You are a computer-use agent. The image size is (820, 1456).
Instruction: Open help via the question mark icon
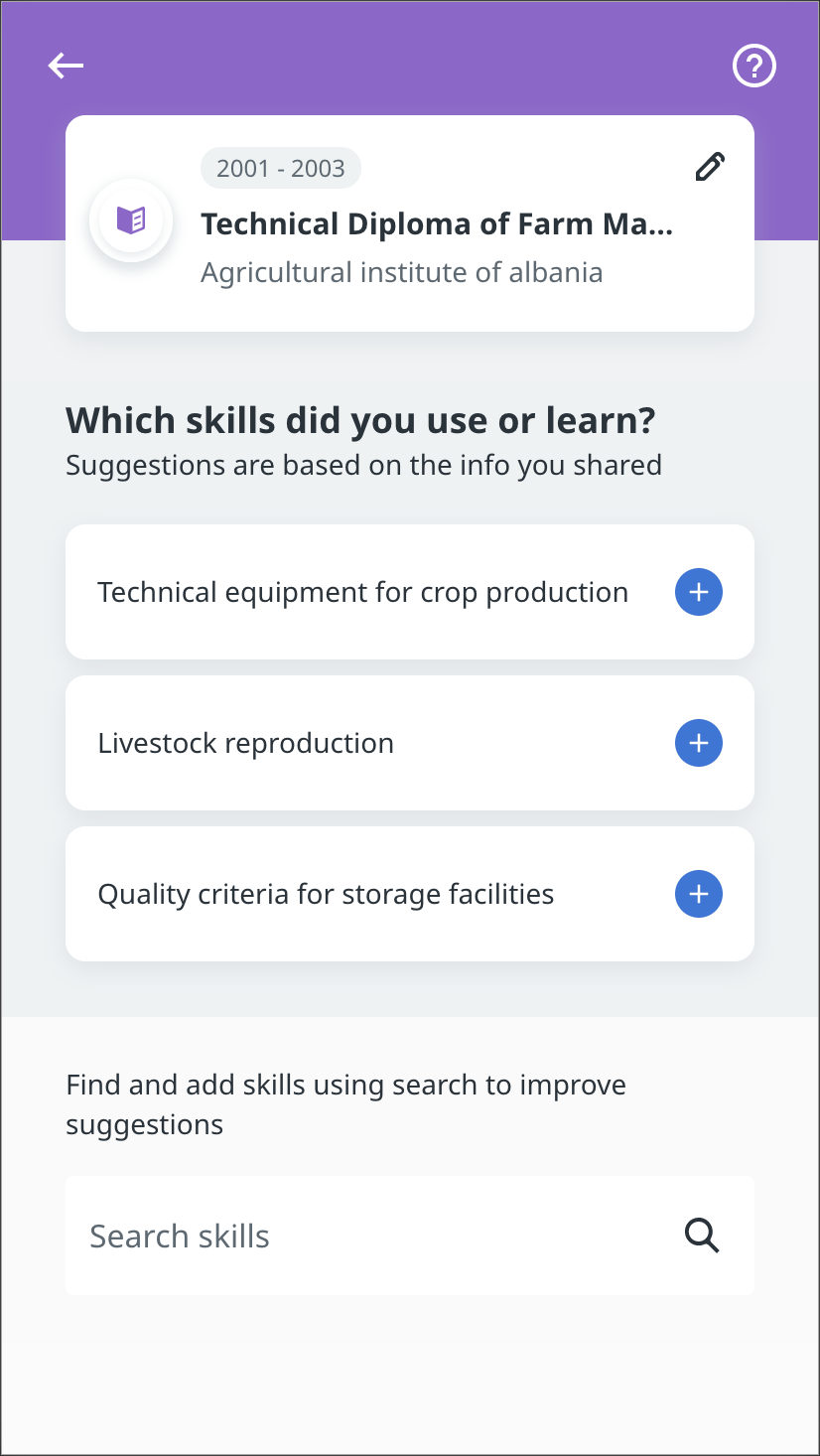coord(754,66)
